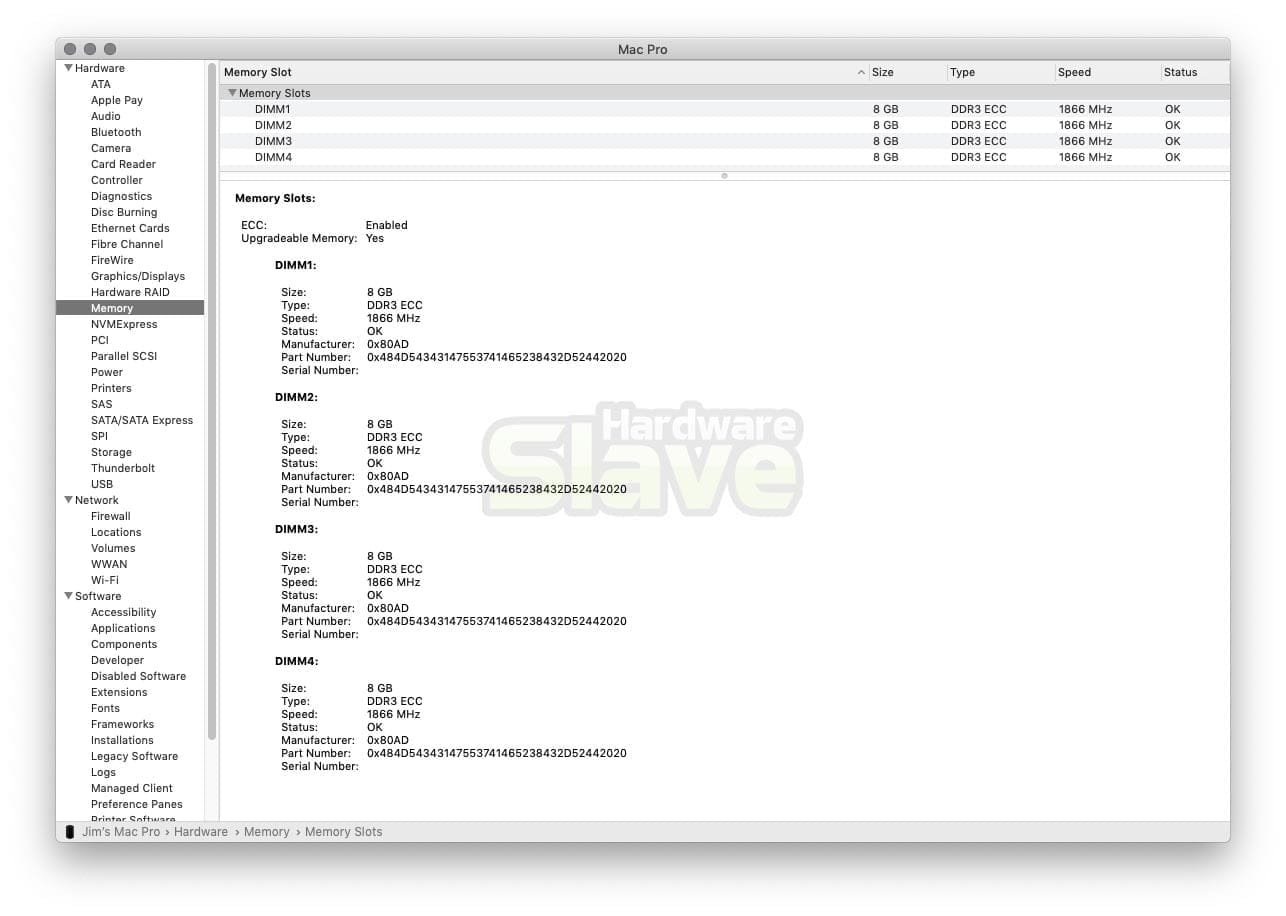This screenshot has height=916, width=1286.
Task: Show Power information
Action: coord(107,372)
